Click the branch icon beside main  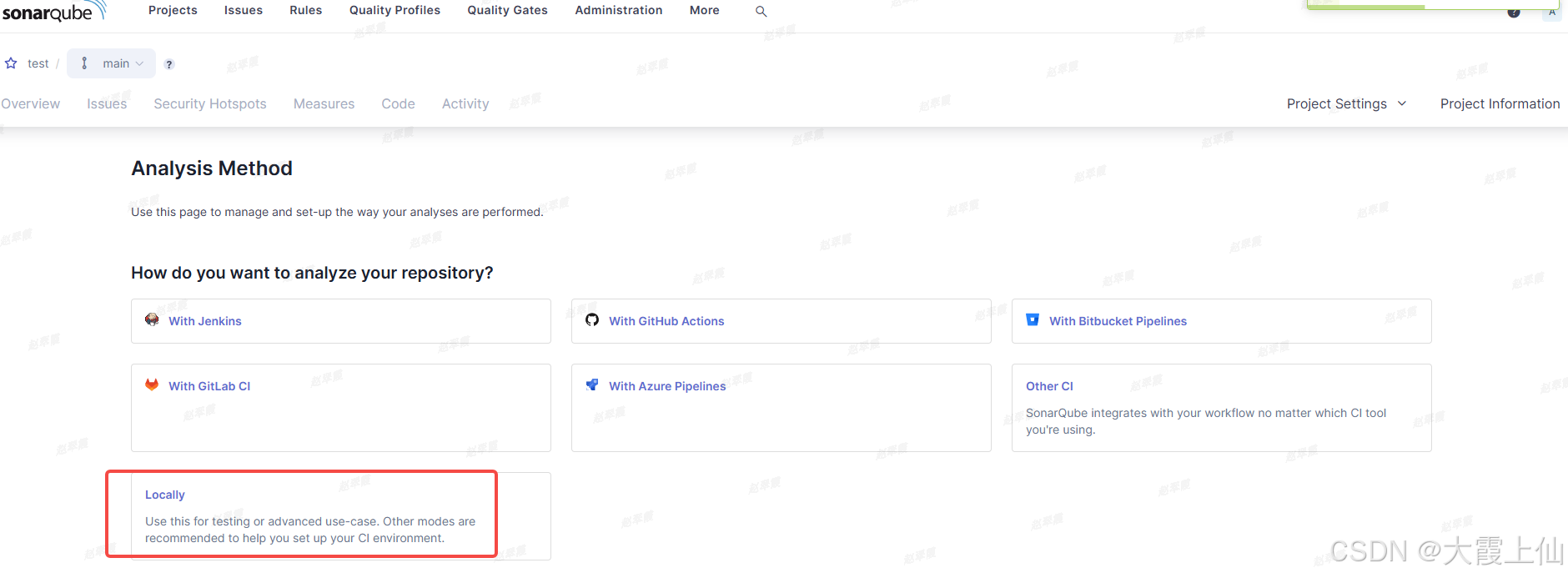click(x=84, y=63)
